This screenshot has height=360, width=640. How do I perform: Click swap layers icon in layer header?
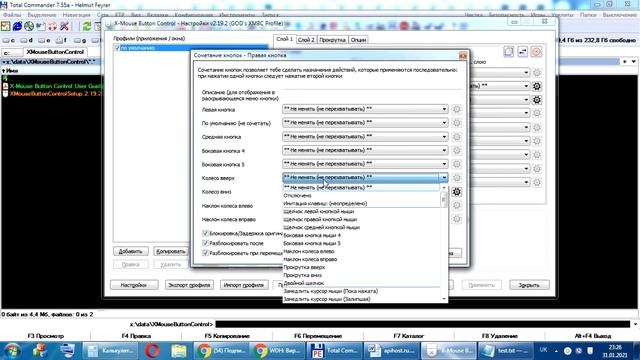(522, 52)
